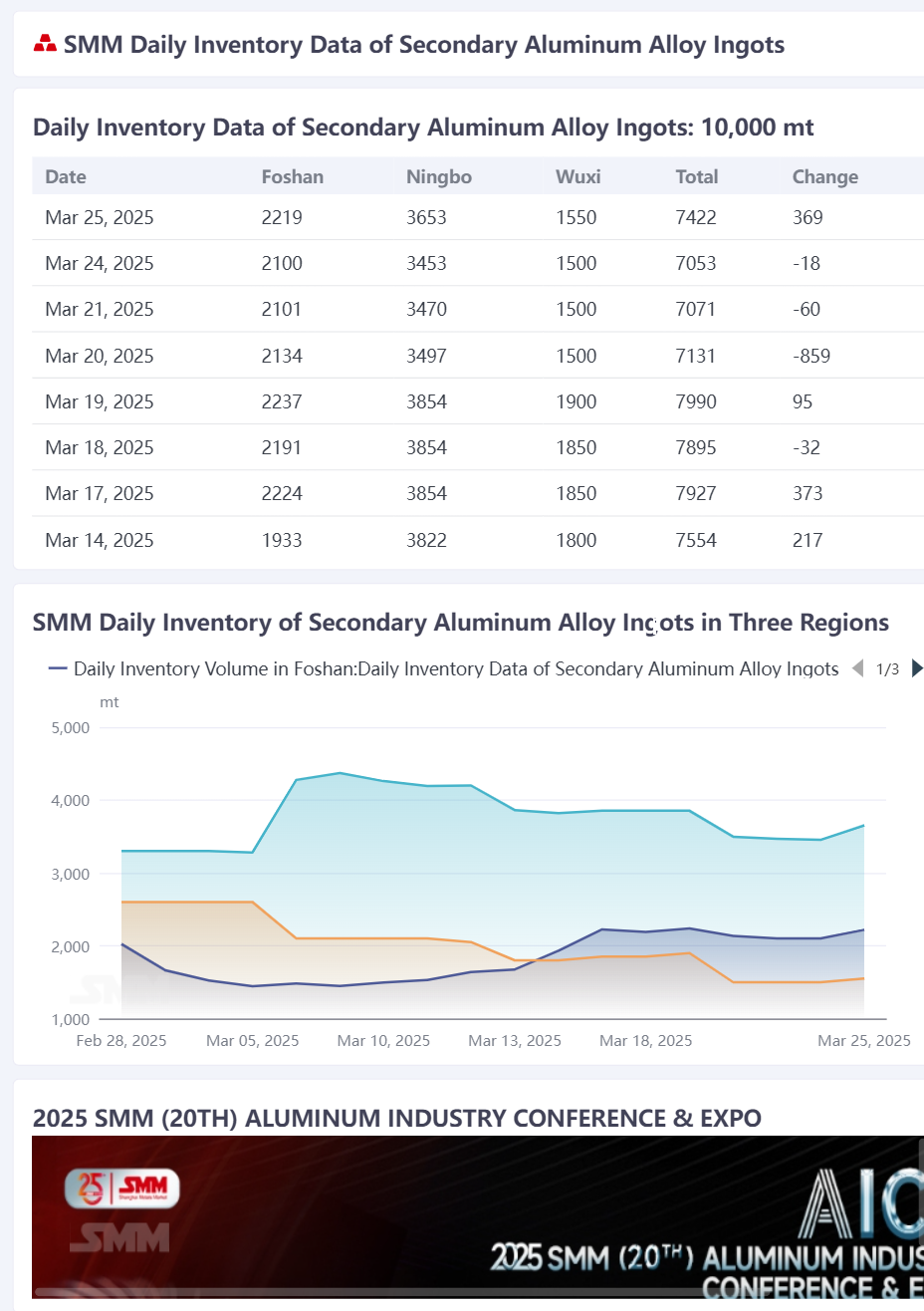Click the gray SMM watermark logo in banner
This screenshot has width=924, height=1311.
[x=119, y=1238]
